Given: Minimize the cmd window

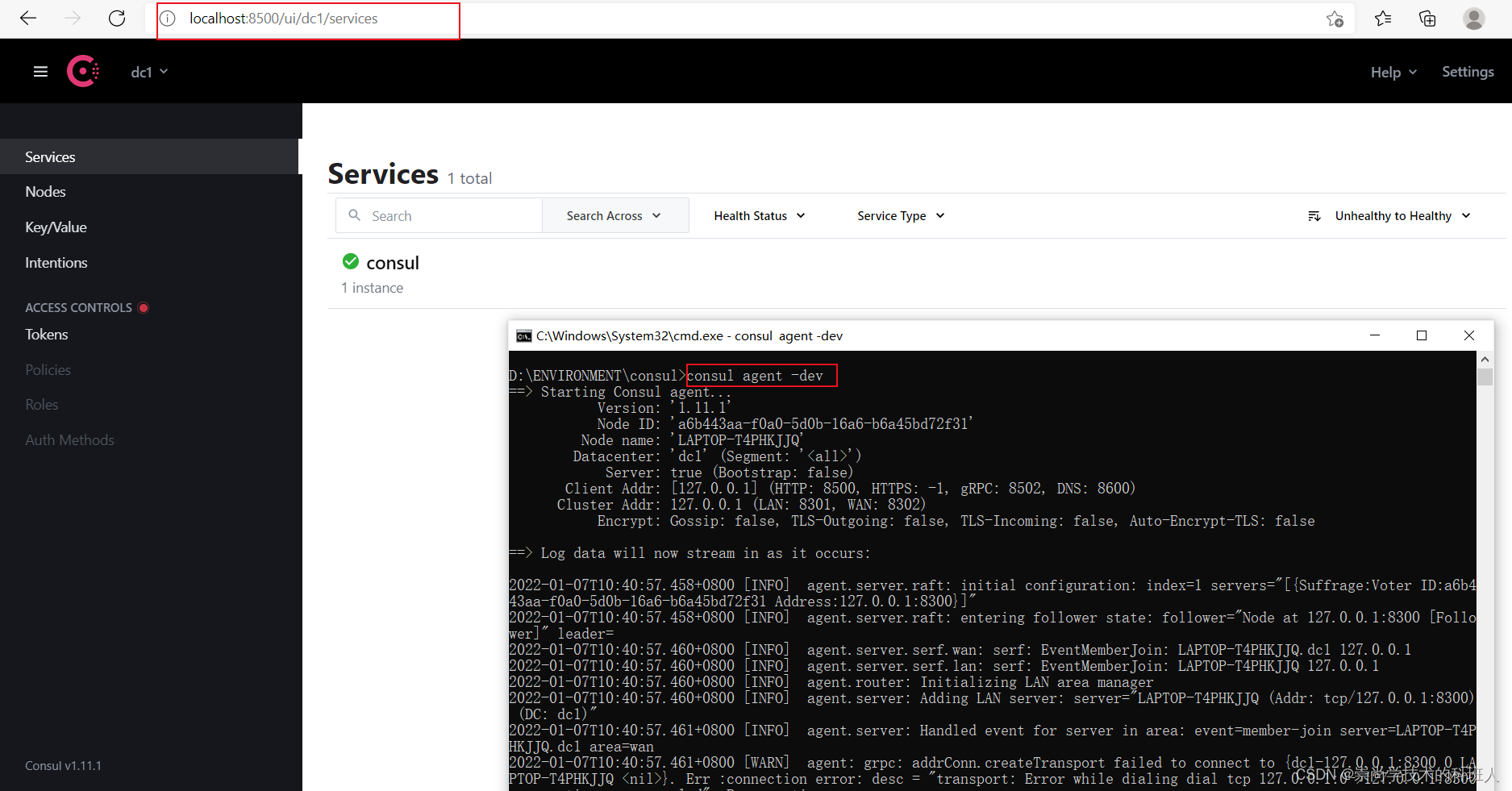Looking at the screenshot, I should tap(1375, 335).
